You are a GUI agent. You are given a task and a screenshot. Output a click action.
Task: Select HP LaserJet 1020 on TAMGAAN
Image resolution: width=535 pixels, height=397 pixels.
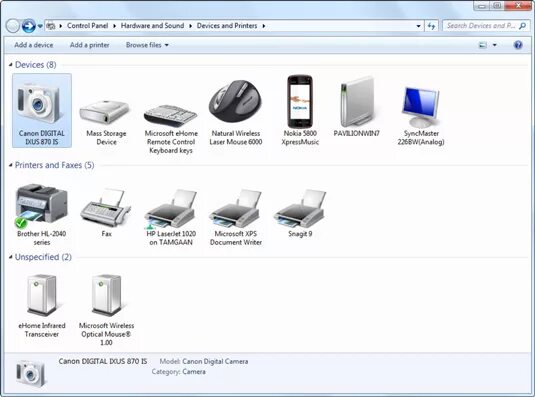point(171,217)
